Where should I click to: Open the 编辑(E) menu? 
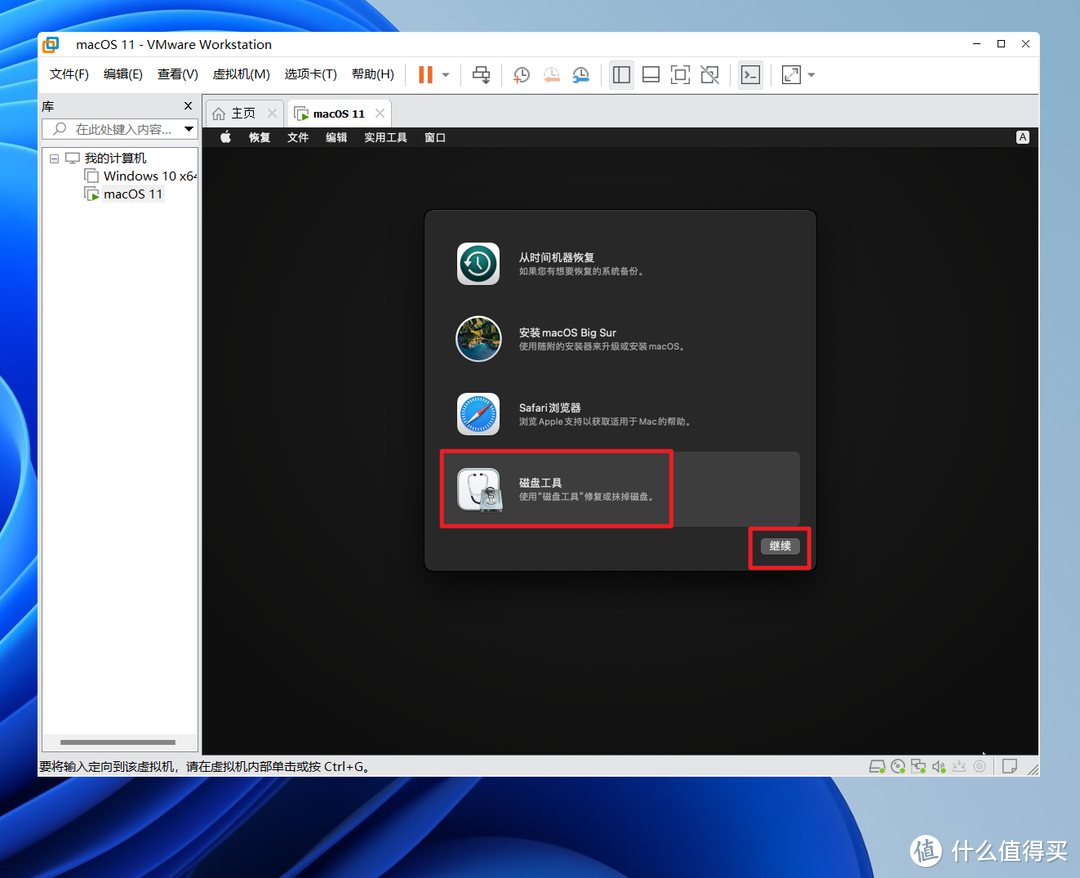[x=123, y=74]
